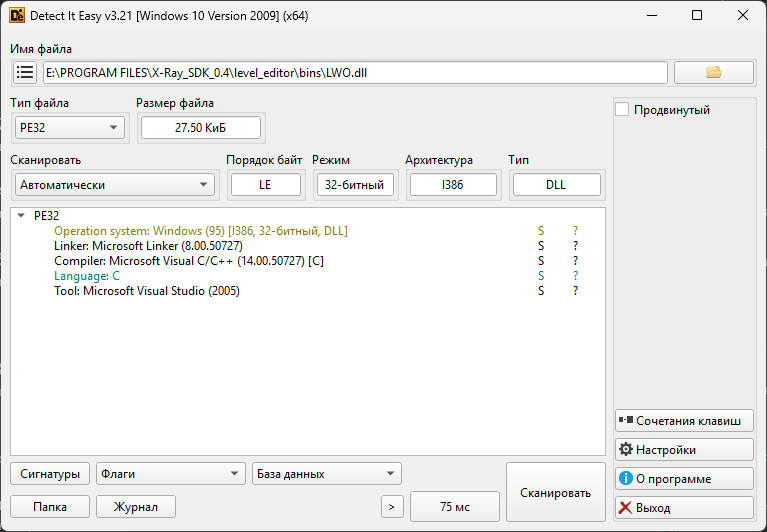This screenshot has height=532, width=767.
Task: Open the Тип файла PE32 dropdown
Action: 69,128
